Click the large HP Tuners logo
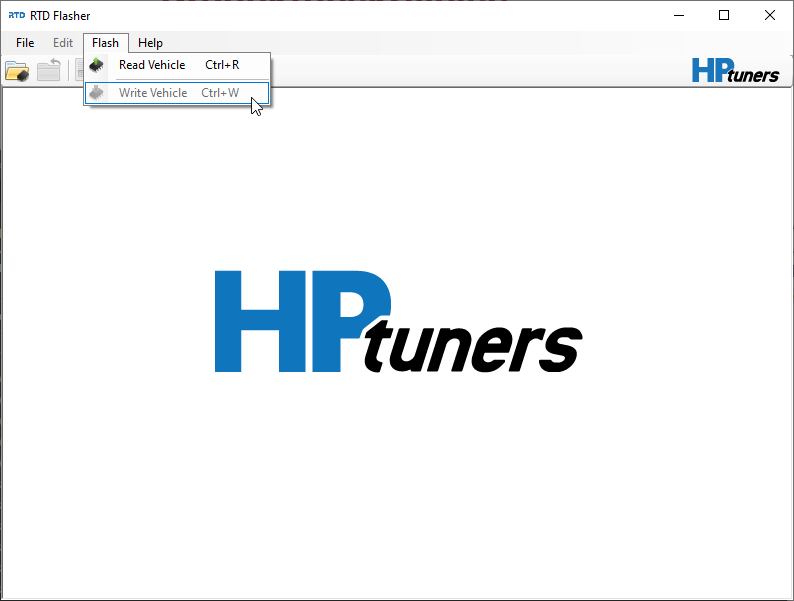This screenshot has width=794, height=601. click(x=399, y=322)
